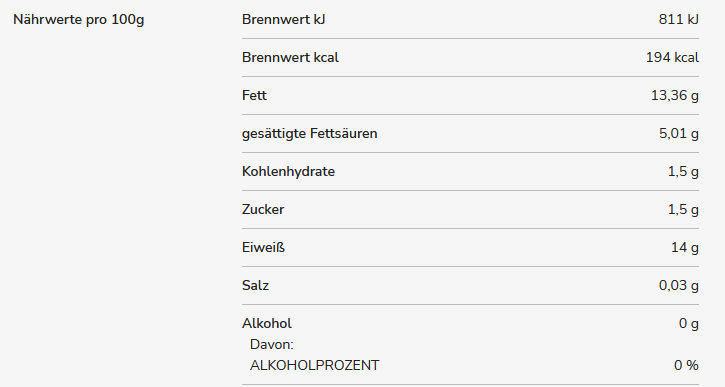725x387 pixels.
Task: Click the Nährwerte pro 100g heading
Action: (x=79, y=20)
